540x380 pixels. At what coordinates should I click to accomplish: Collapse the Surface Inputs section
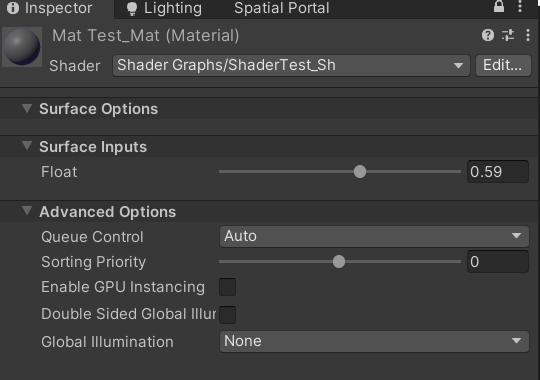pyautogui.click(x=27, y=146)
